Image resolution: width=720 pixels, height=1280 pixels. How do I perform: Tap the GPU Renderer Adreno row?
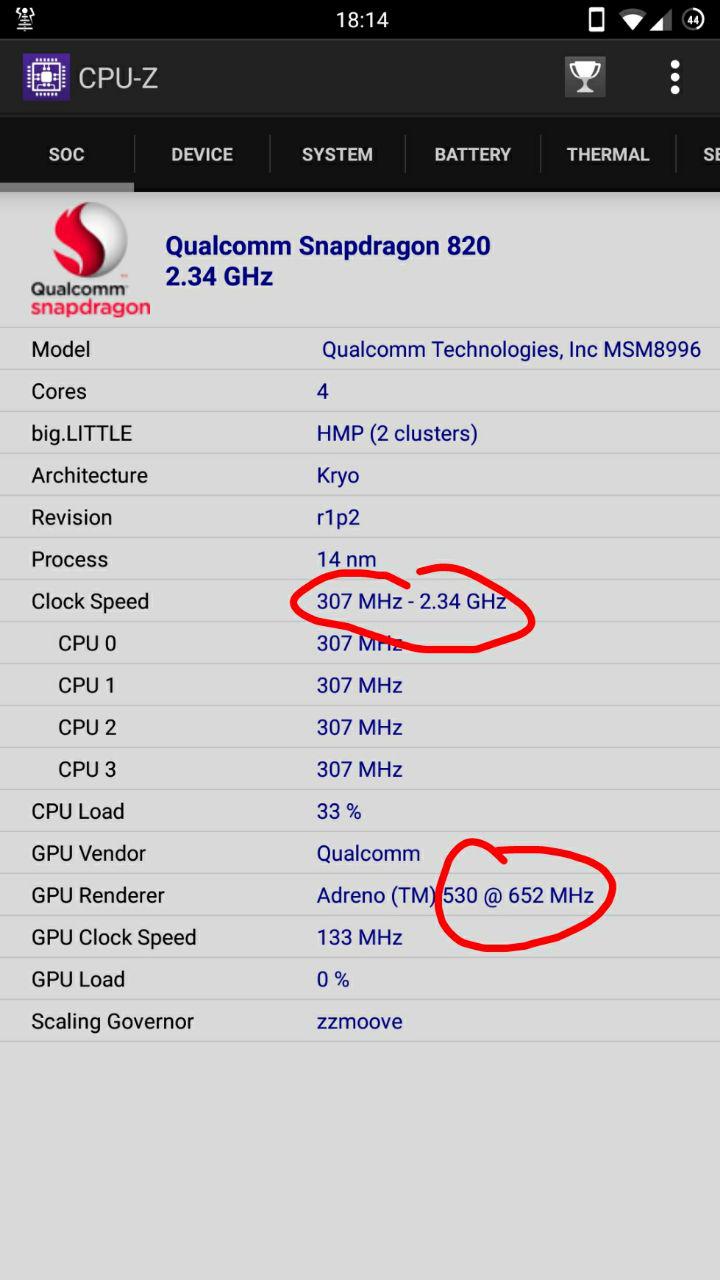tap(360, 895)
